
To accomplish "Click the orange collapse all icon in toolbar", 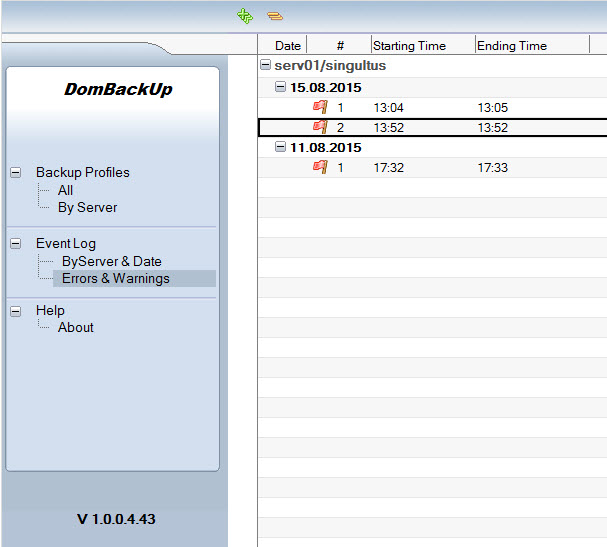I will tap(274, 16).
